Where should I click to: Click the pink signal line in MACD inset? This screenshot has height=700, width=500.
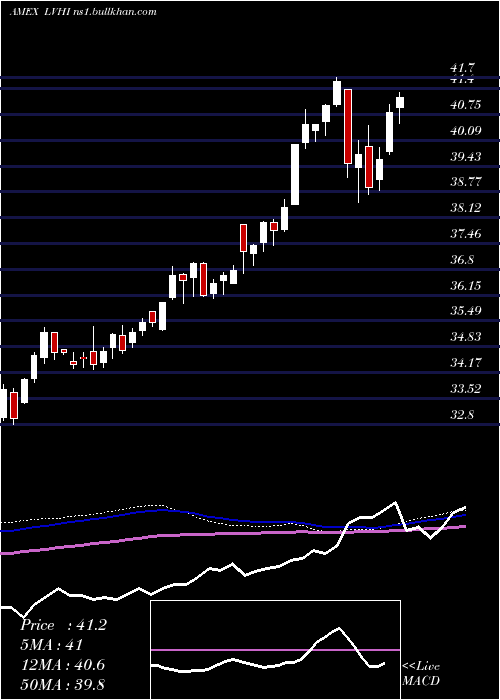point(275,650)
